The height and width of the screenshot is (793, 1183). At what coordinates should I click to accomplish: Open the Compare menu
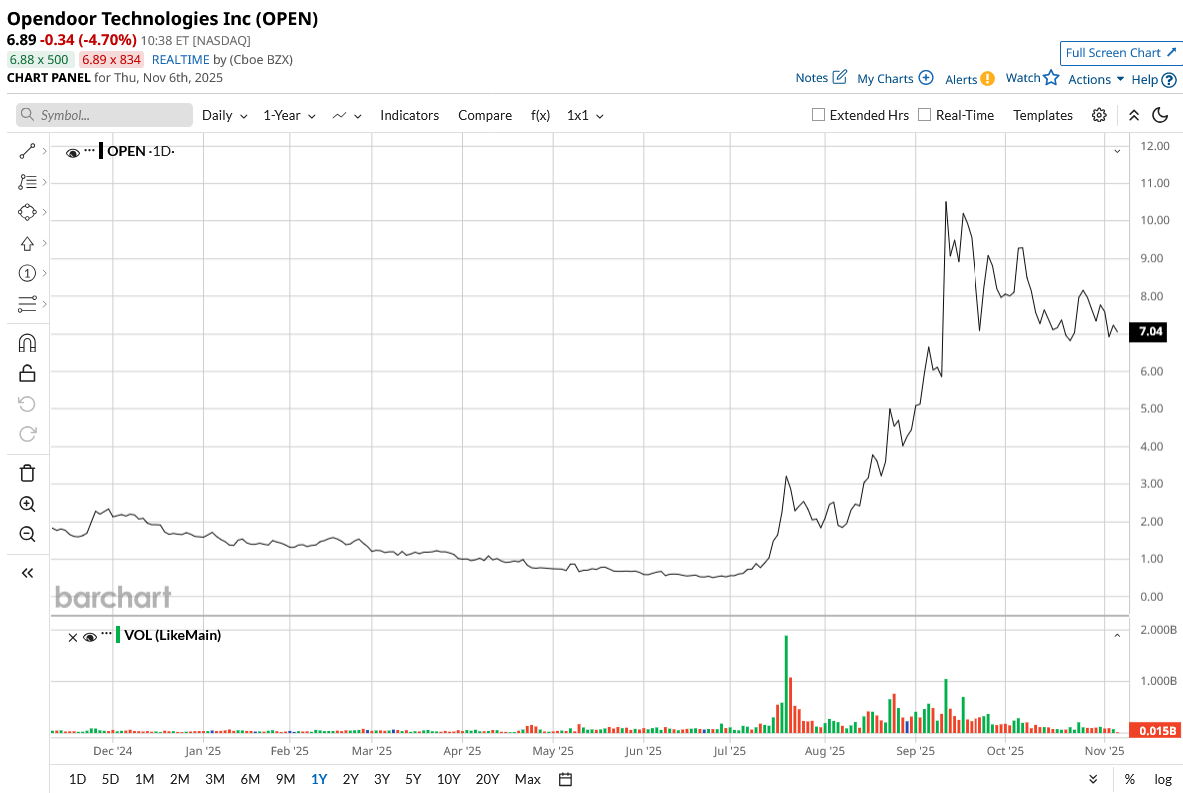[x=485, y=115]
